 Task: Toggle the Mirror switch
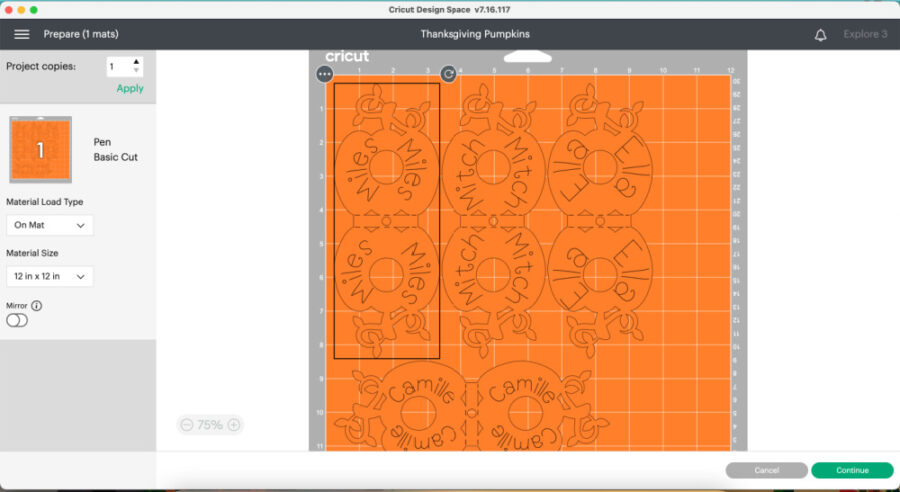(x=17, y=321)
